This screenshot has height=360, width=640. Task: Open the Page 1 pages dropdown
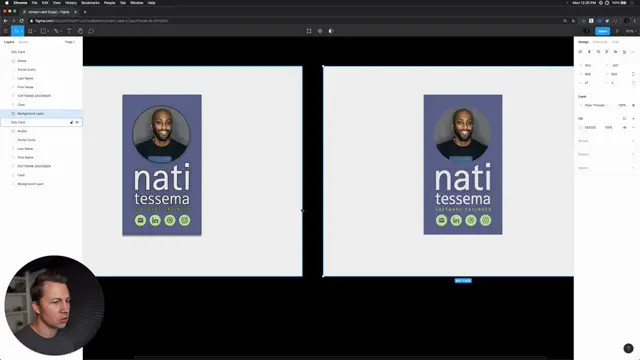tap(70, 42)
